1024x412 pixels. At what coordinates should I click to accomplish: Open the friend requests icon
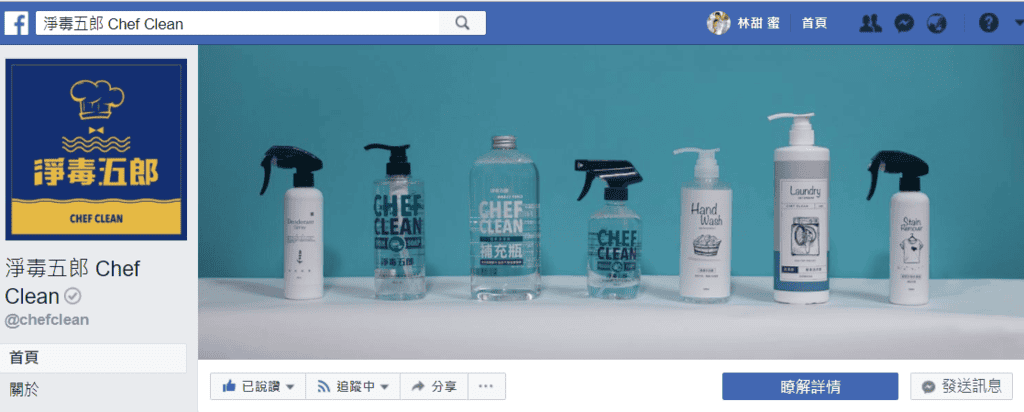pyautogui.click(x=870, y=23)
